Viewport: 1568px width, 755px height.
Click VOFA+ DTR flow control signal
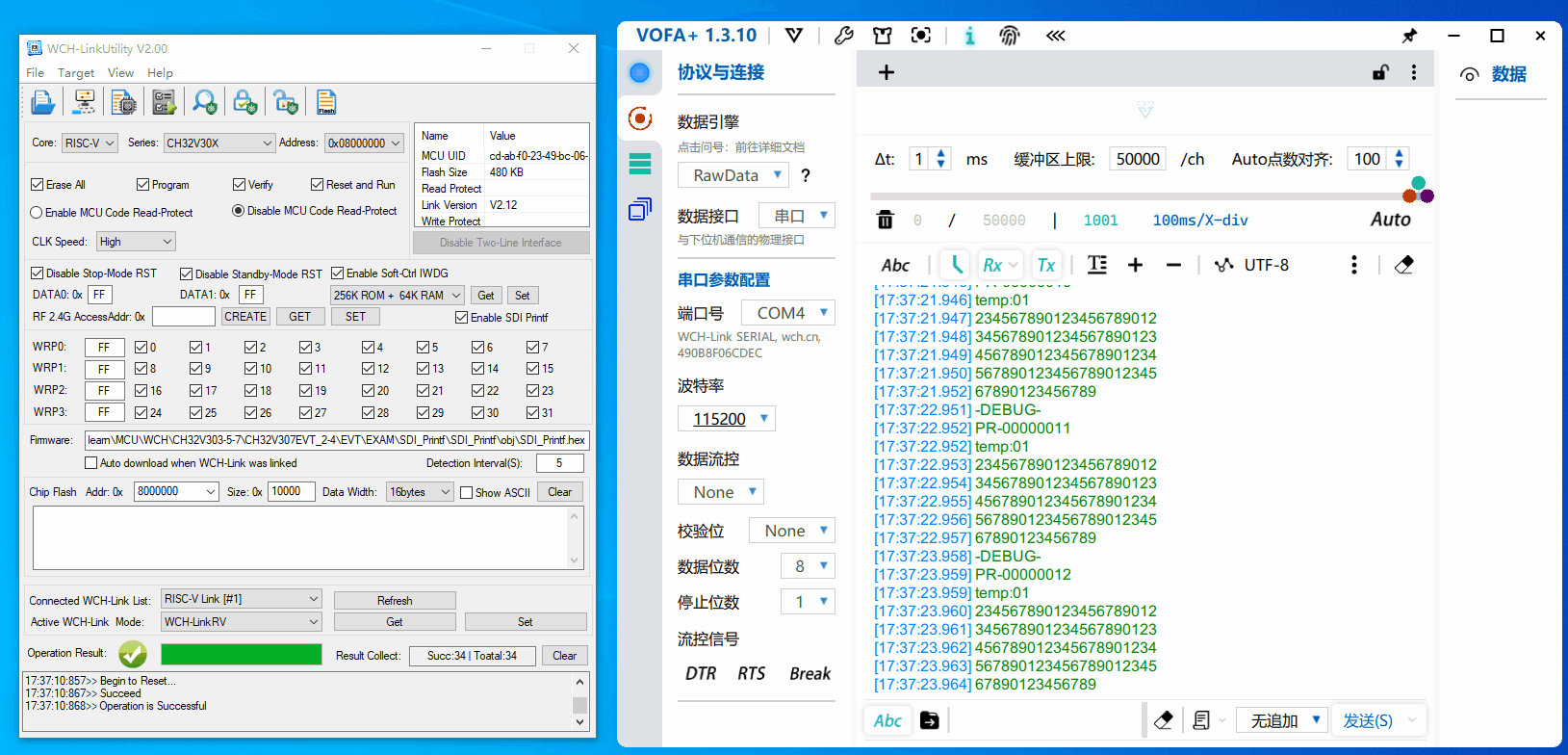click(x=701, y=674)
